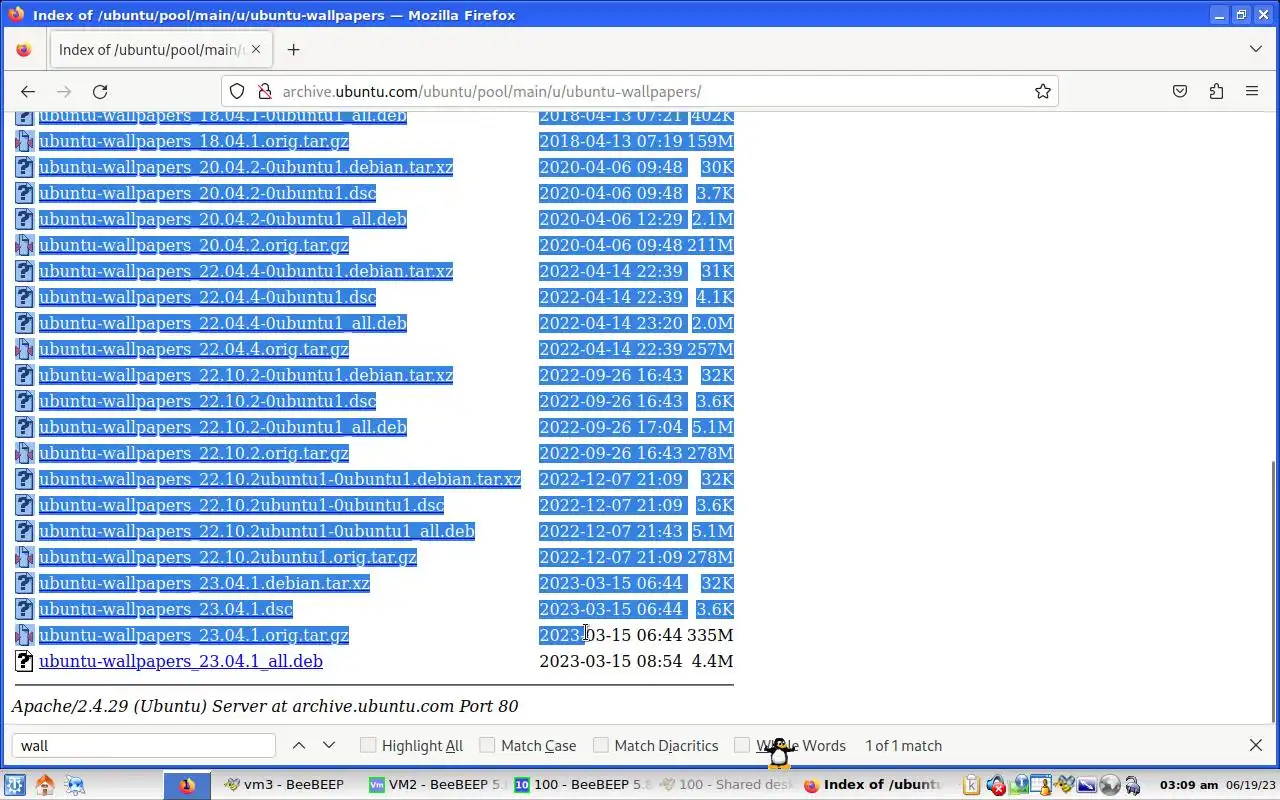The image size is (1280, 800).
Task: Open the Extensions panel
Action: (x=1216, y=91)
